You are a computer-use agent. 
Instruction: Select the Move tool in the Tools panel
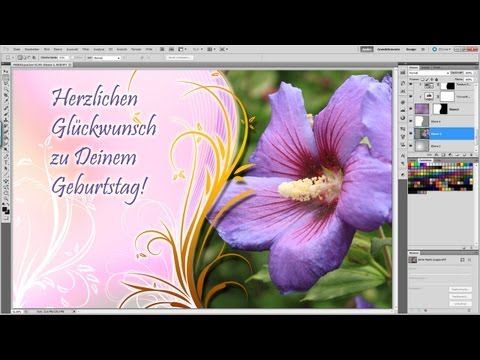point(6,71)
